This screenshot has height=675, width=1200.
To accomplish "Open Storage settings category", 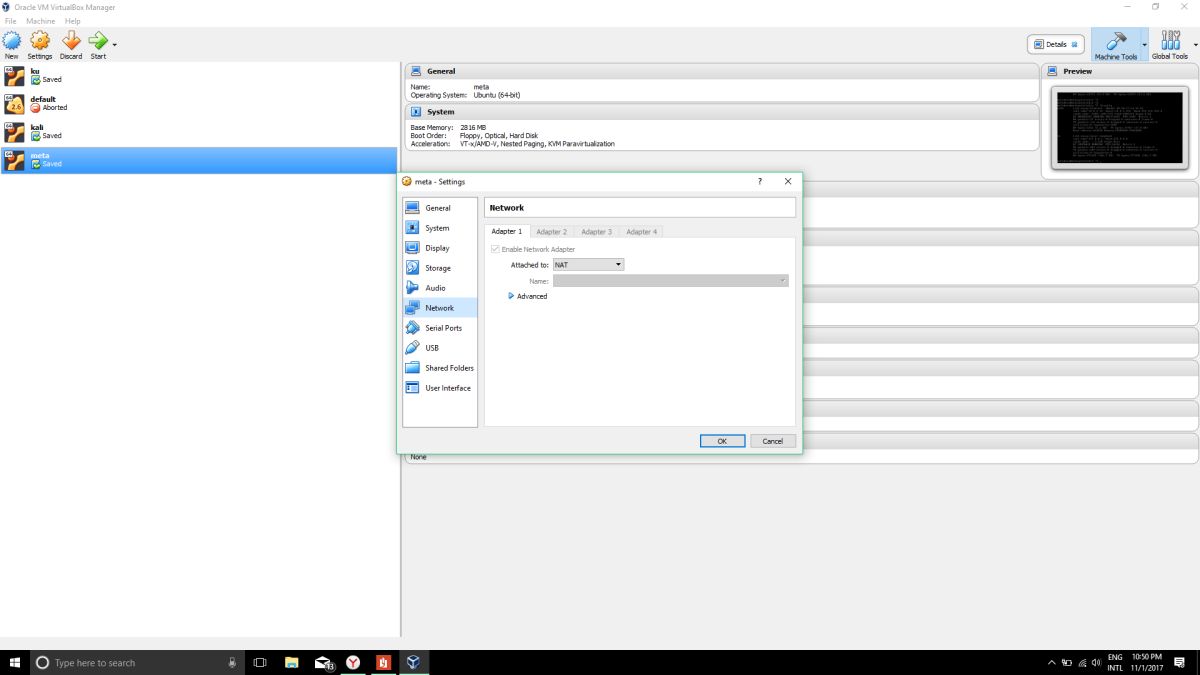I will 440,268.
